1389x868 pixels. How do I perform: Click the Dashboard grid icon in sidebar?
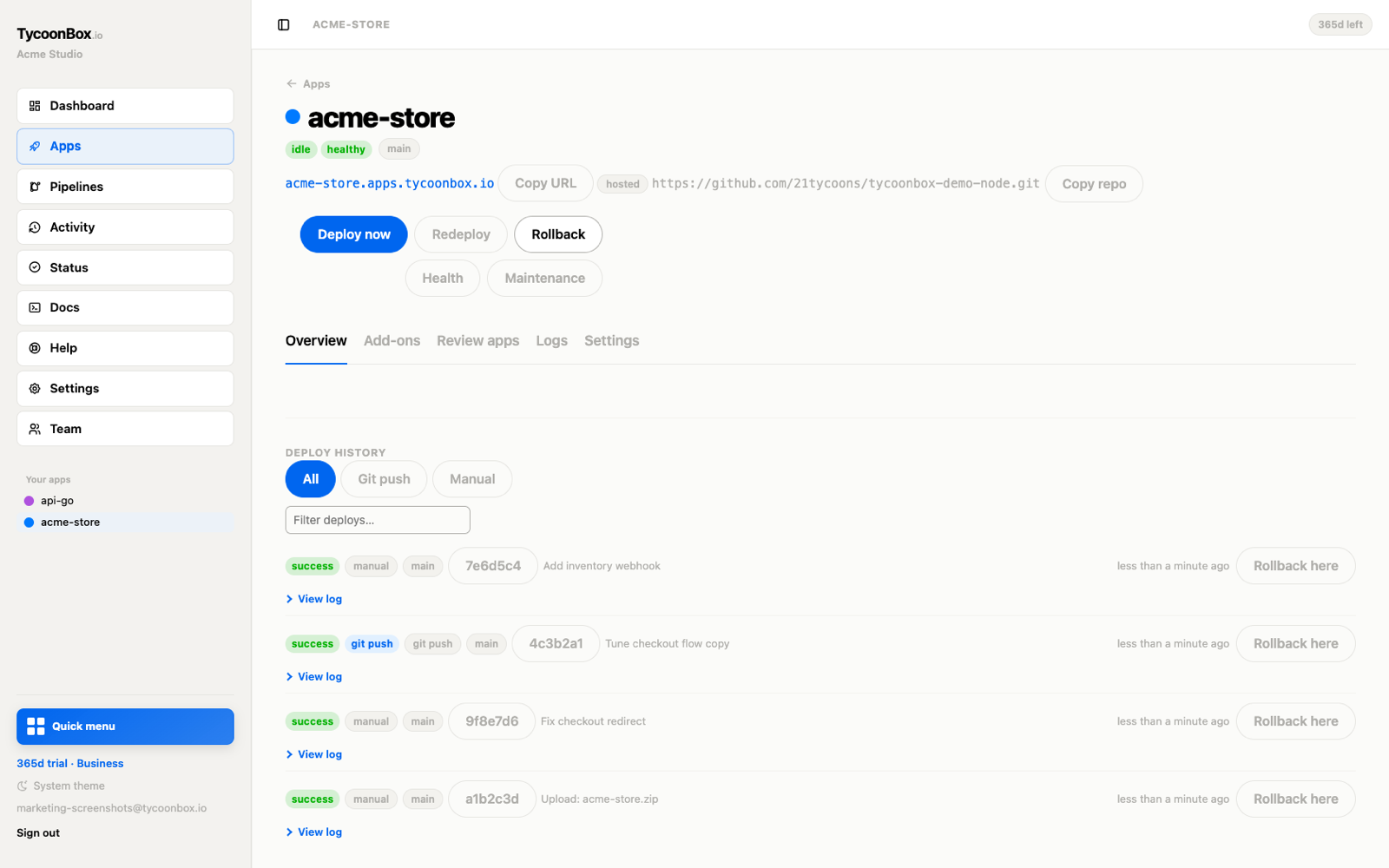click(35, 106)
